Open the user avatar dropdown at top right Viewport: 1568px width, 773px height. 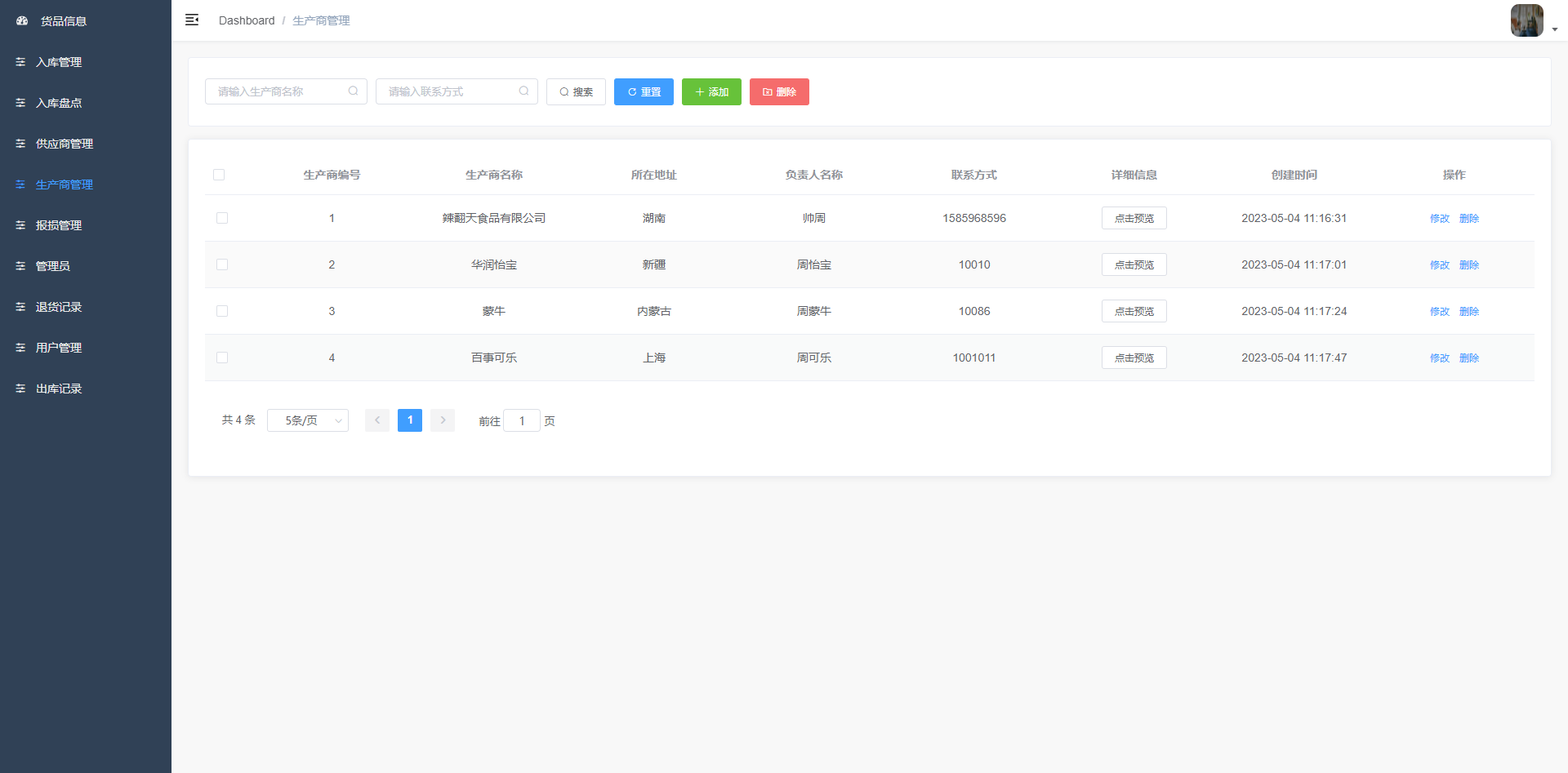click(x=1526, y=20)
